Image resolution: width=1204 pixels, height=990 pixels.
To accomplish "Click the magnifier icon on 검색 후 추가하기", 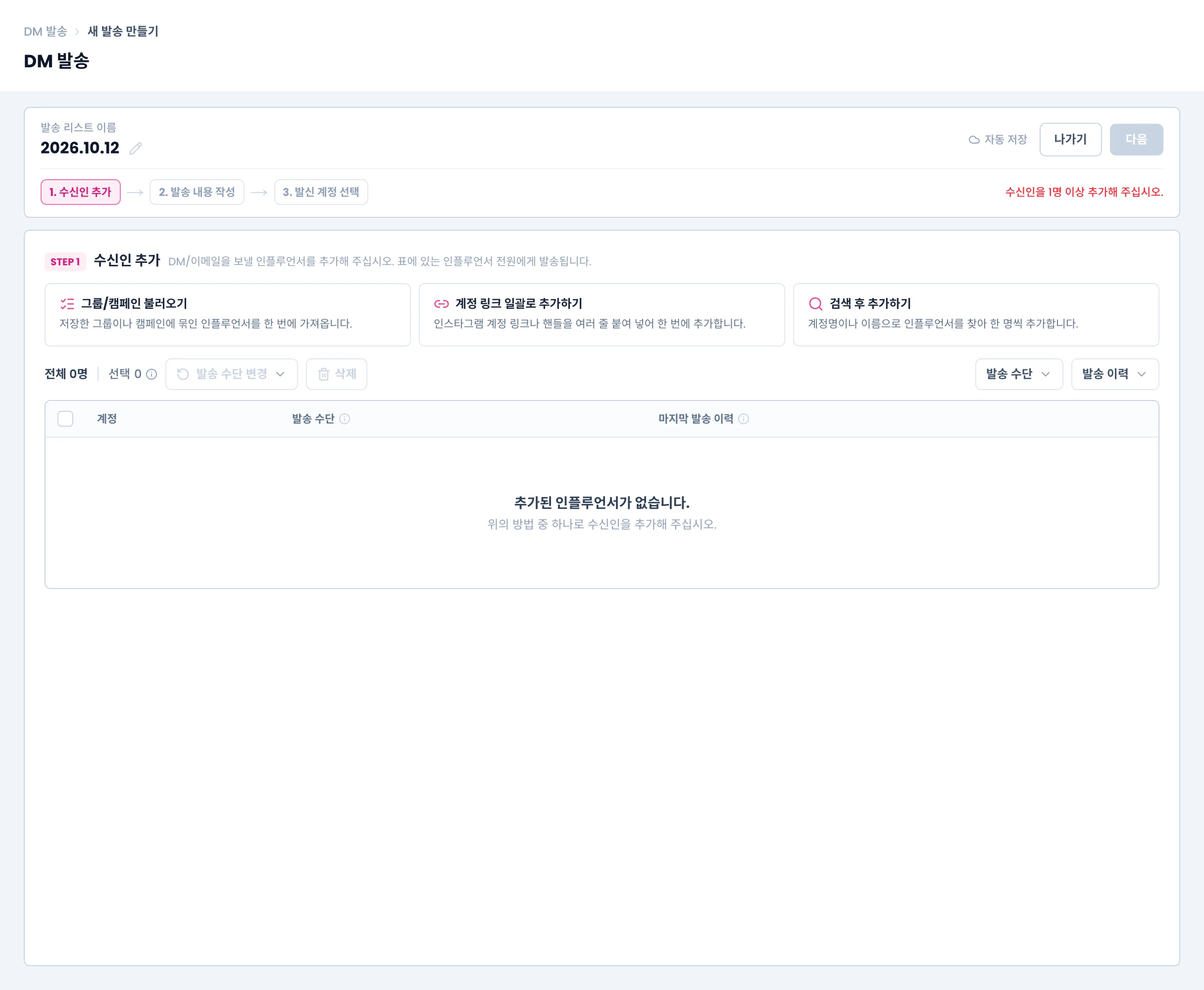I will 815,303.
